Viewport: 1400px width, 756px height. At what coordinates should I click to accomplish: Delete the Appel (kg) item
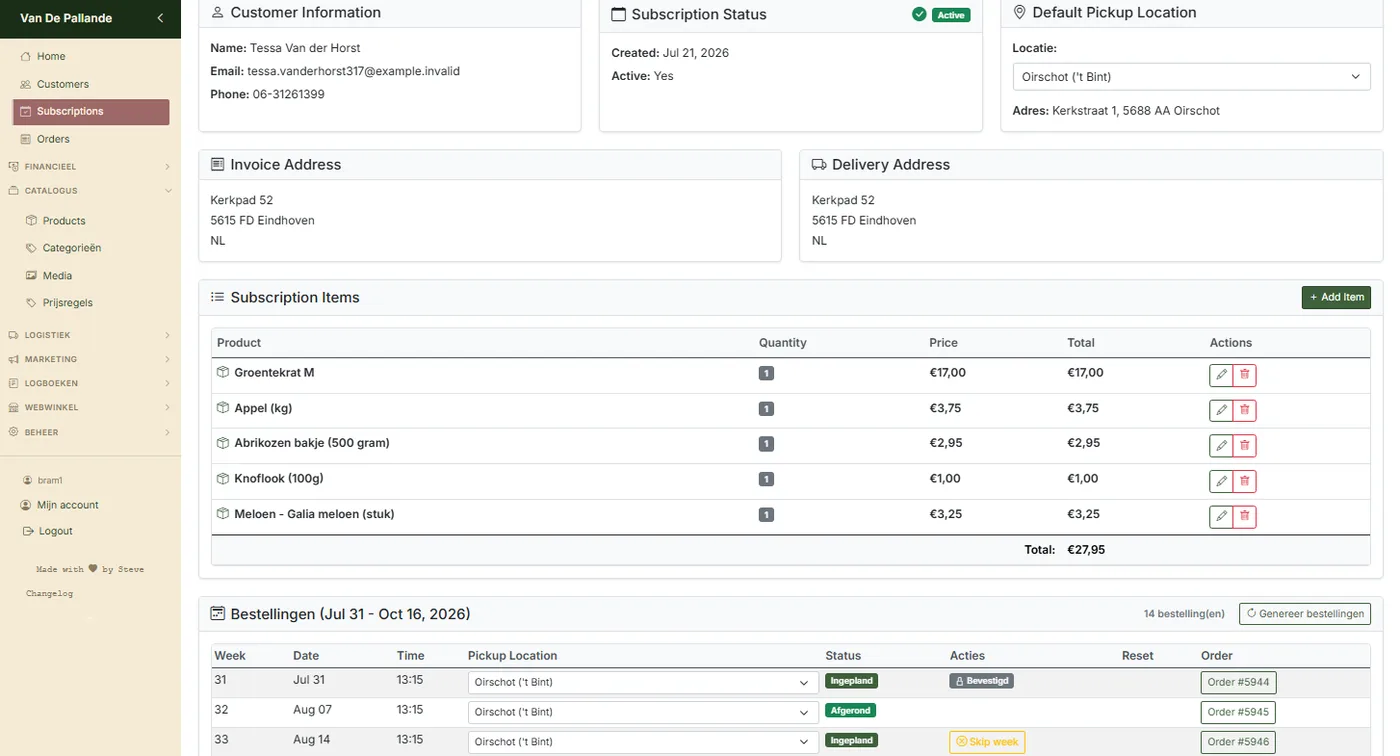1245,410
